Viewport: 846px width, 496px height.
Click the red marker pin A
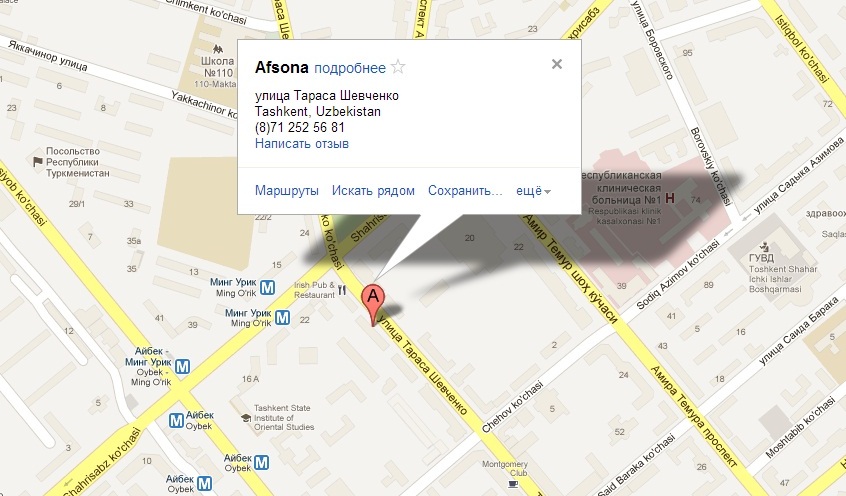point(373,304)
